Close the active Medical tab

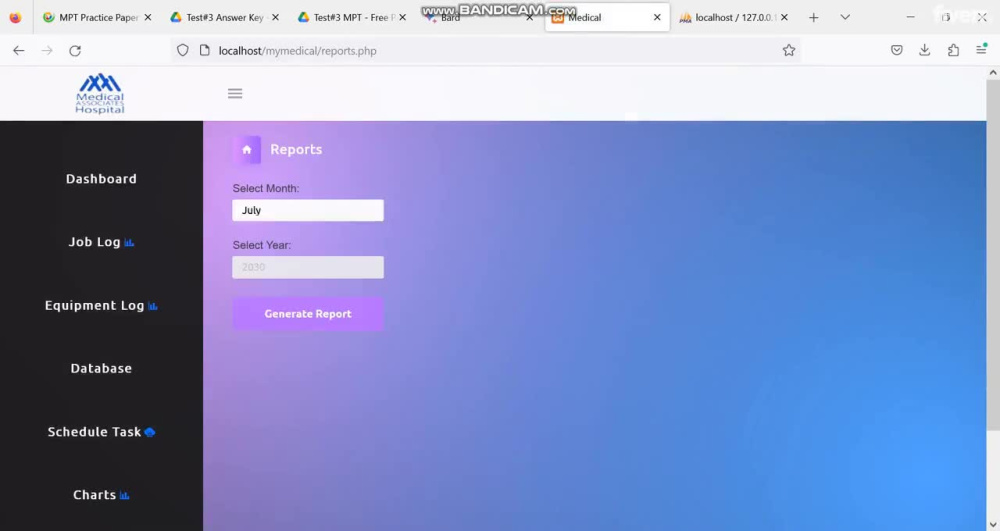pyautogui.click(x=657, y=17)
